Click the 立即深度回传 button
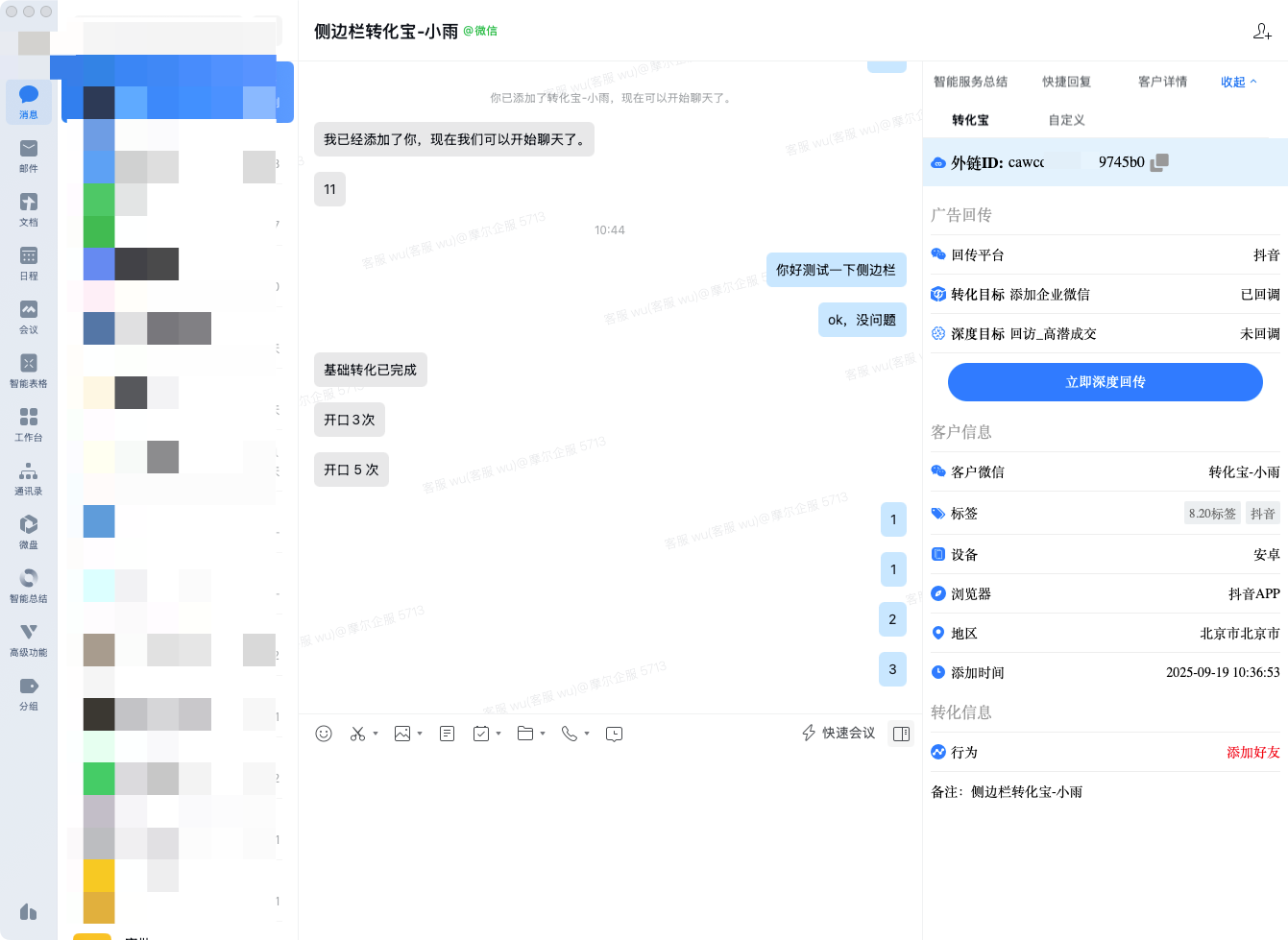This screenshot has width=1288, height=940. [x=1105, y=382]
